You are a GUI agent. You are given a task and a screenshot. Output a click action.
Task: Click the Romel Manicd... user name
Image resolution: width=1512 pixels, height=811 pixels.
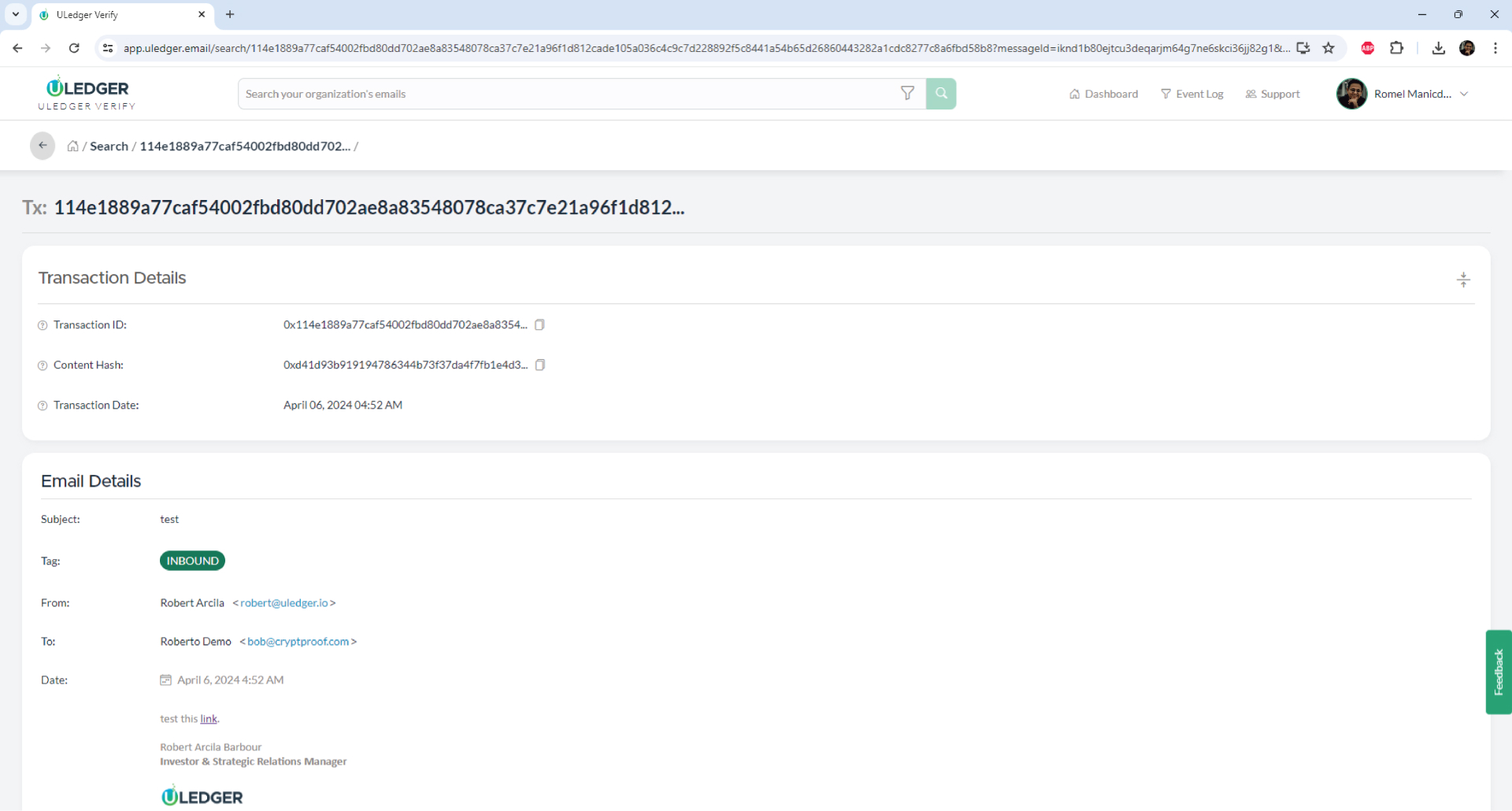point(1412,94)
